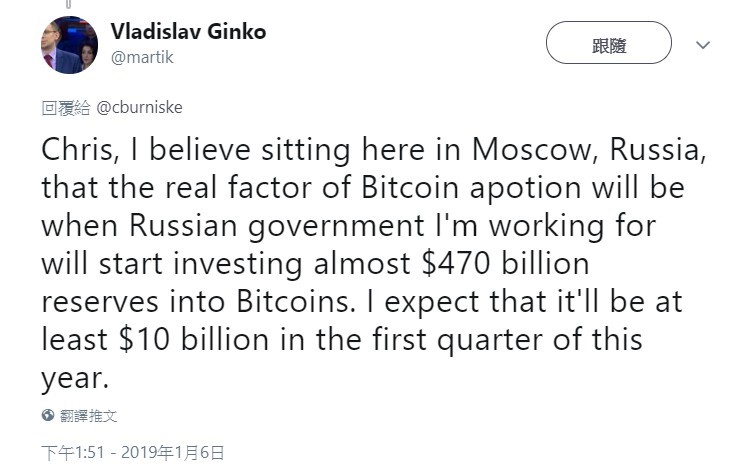Click the @martik handle
This screenshot has width=753, height=476.
click(142, 57)
